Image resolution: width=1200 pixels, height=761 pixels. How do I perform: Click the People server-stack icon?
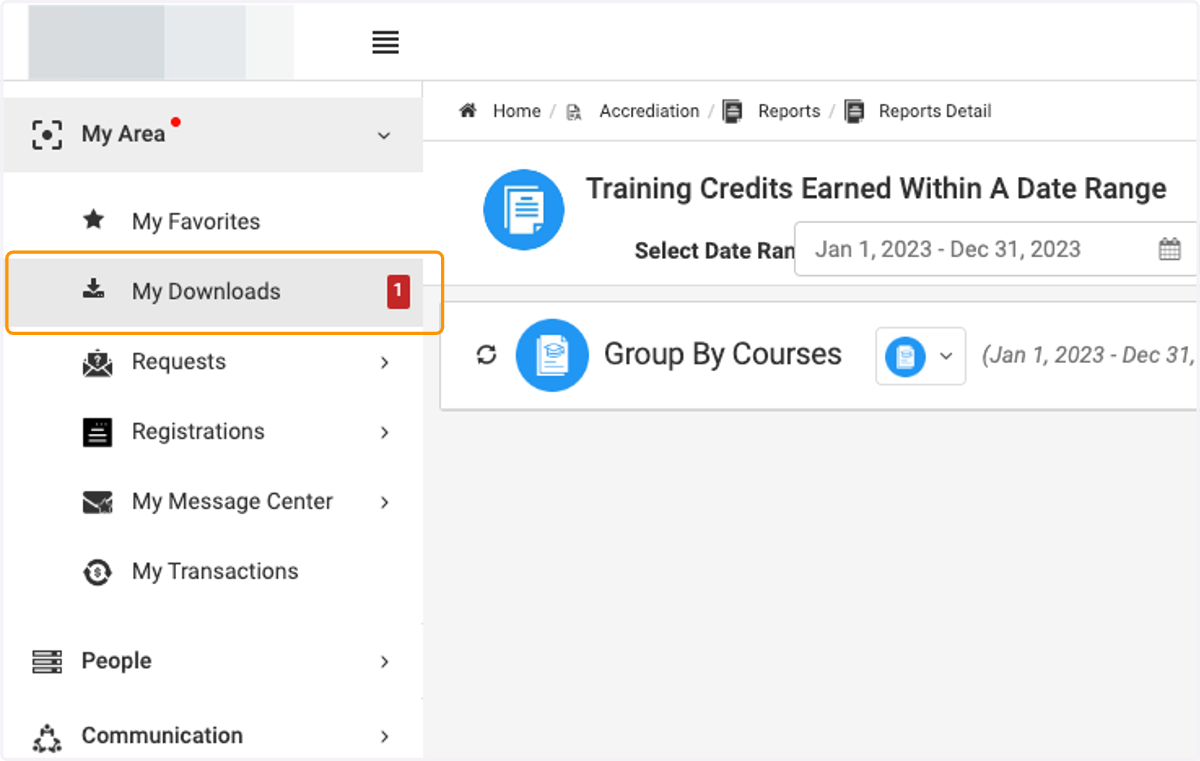coord(47,661)
